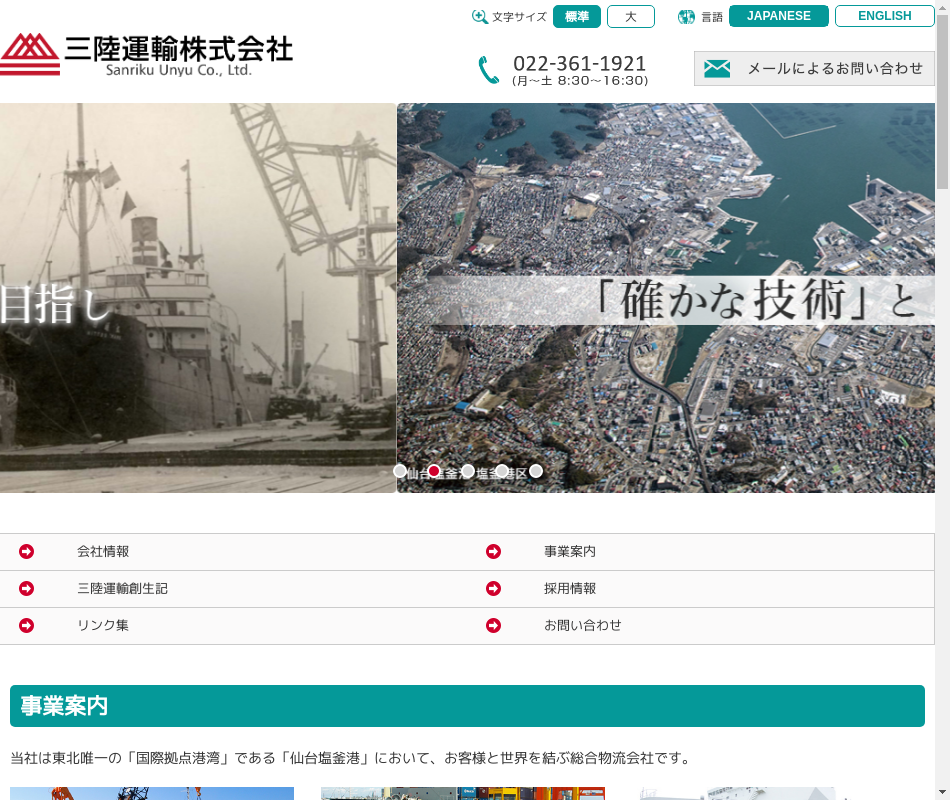
Task: Set text size to 標準
Action: coord(577,17)
